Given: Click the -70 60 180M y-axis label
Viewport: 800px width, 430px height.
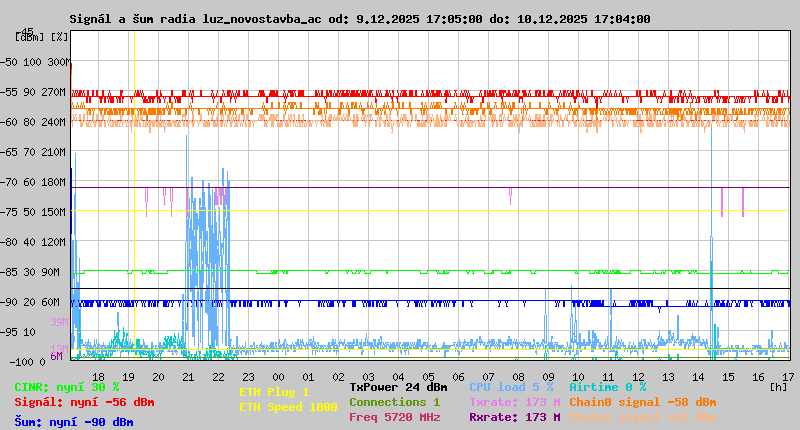Looking at the screenshot, I should (x=34, y=182).
